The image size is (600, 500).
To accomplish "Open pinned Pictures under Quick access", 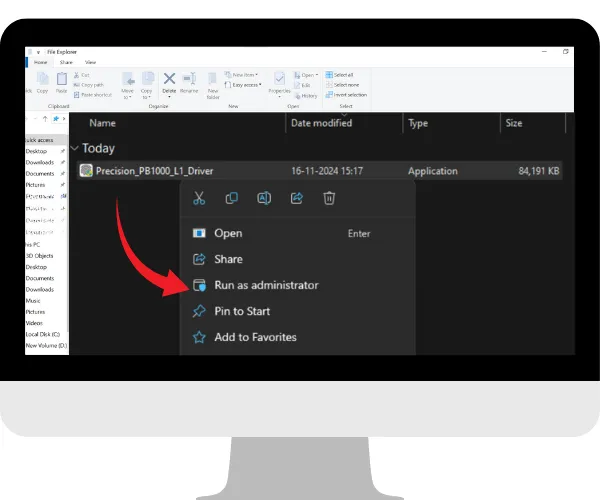I will pos(35,185).
